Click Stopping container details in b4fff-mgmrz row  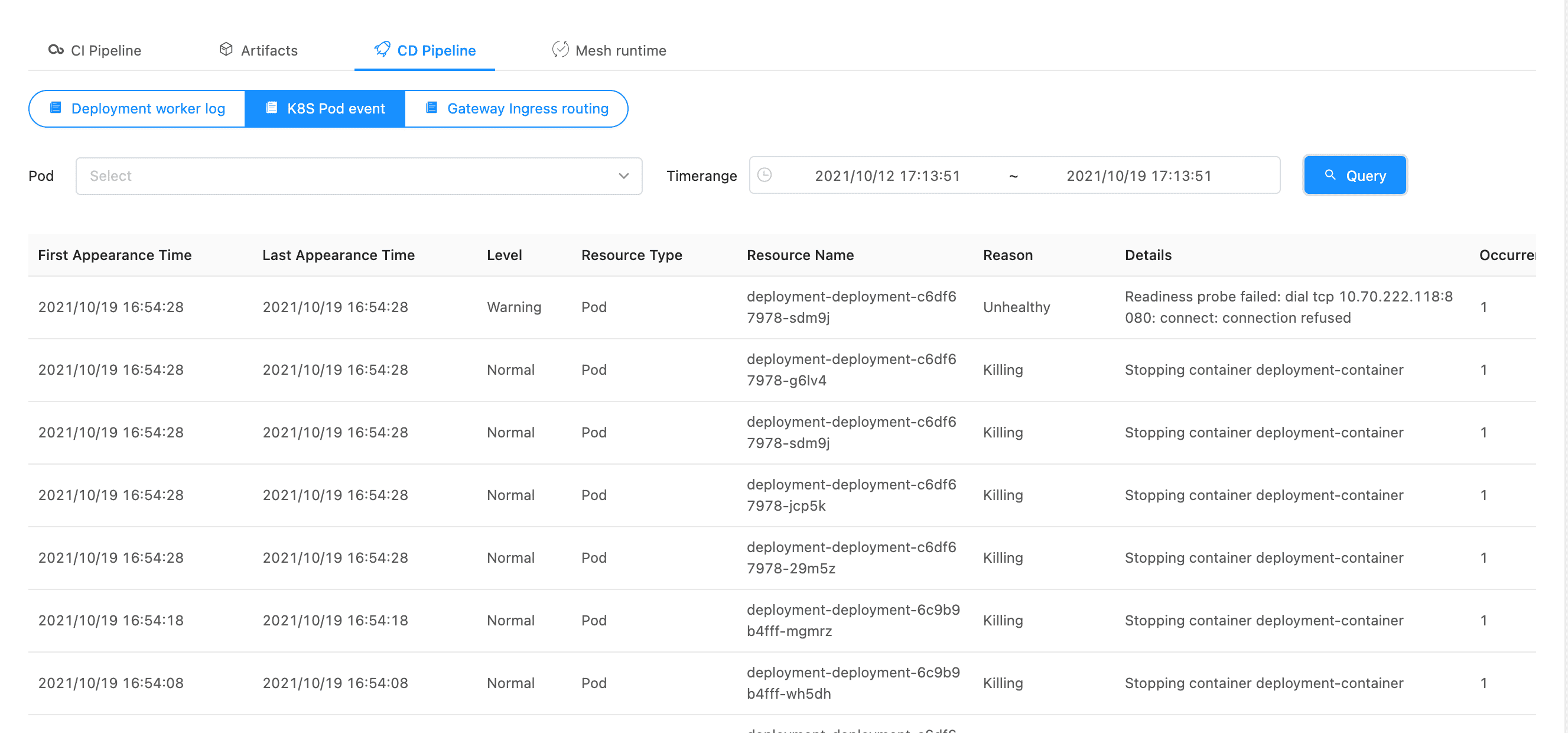pos(1264,621)
